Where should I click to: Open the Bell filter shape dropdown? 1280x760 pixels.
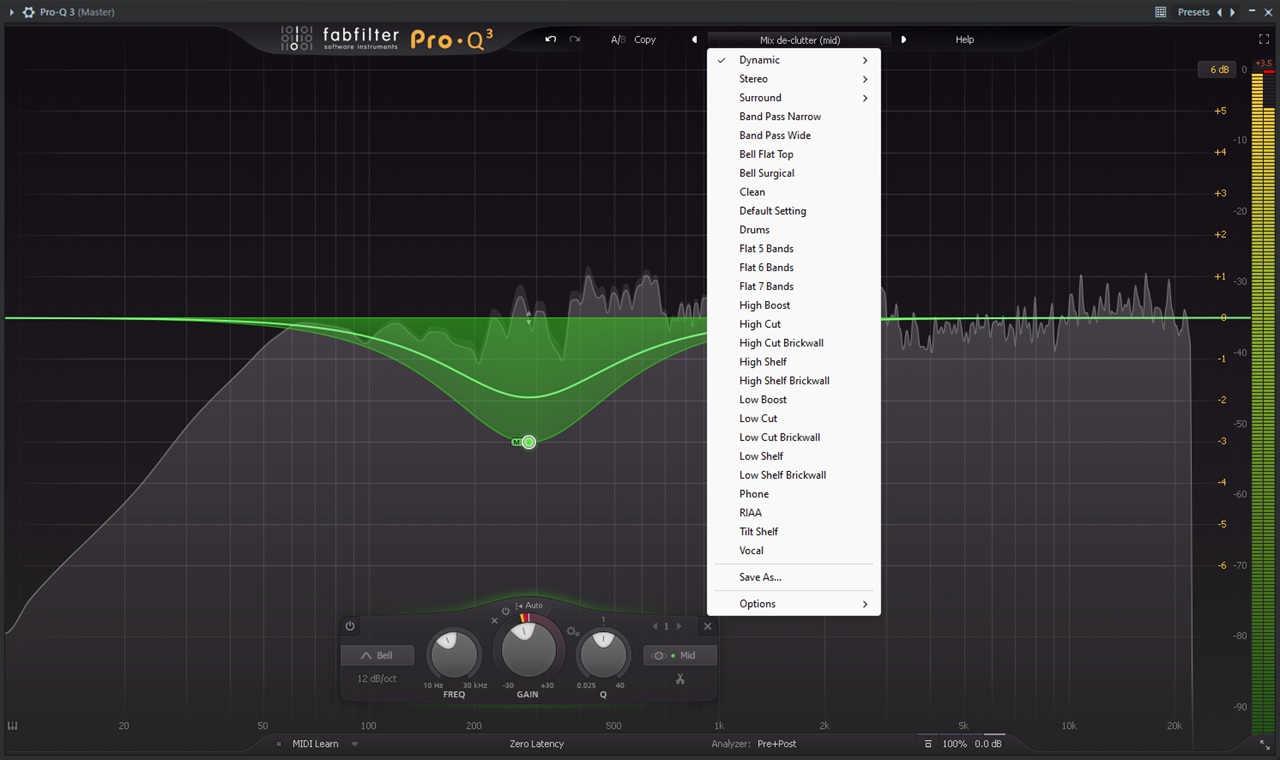(377, 656)
